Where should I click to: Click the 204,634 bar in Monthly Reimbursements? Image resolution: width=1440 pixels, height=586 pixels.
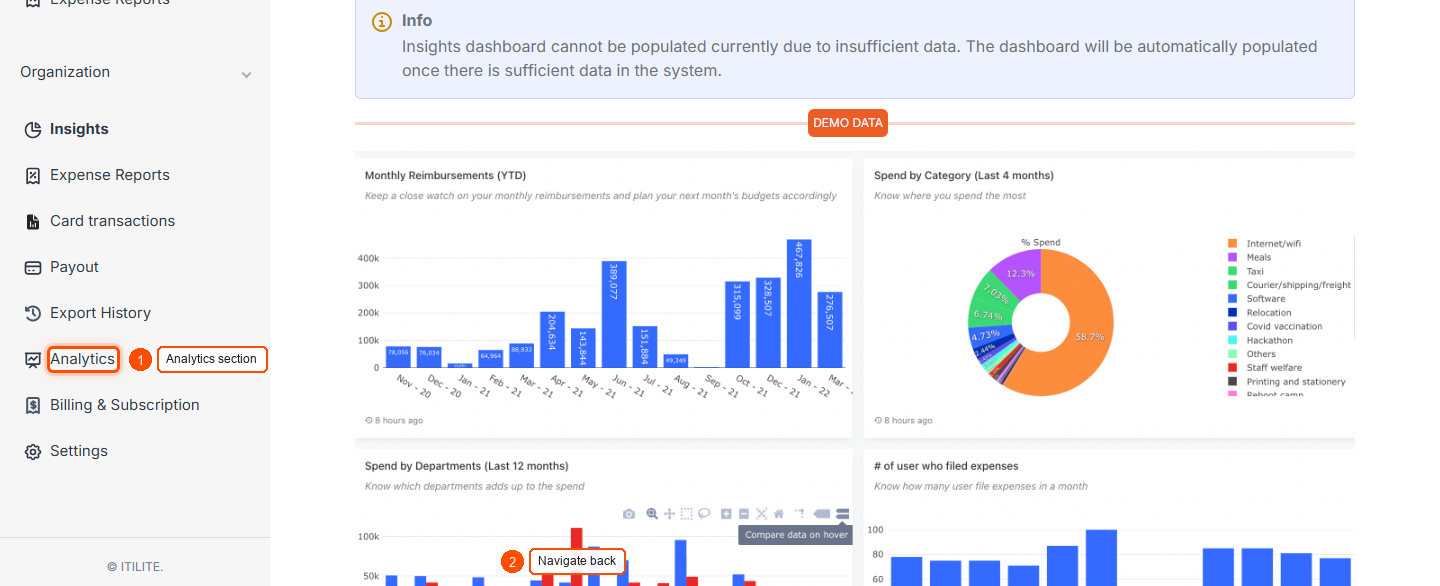[x=553, y=340]
